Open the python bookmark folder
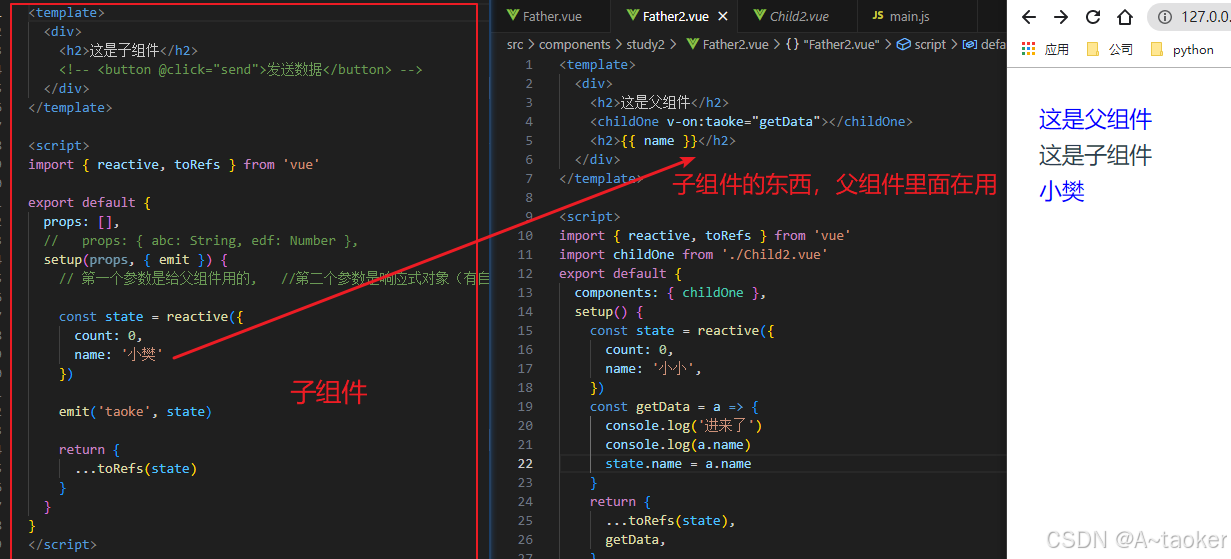1231x559 pixels. coord(1182,49)
